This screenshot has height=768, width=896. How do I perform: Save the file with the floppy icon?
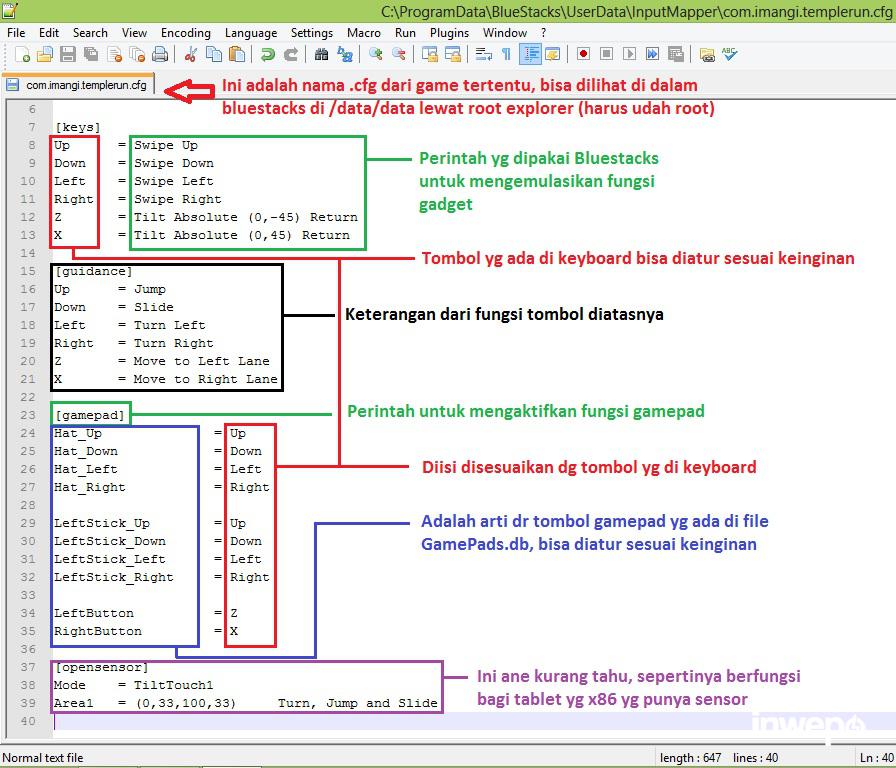click(68, 55)
